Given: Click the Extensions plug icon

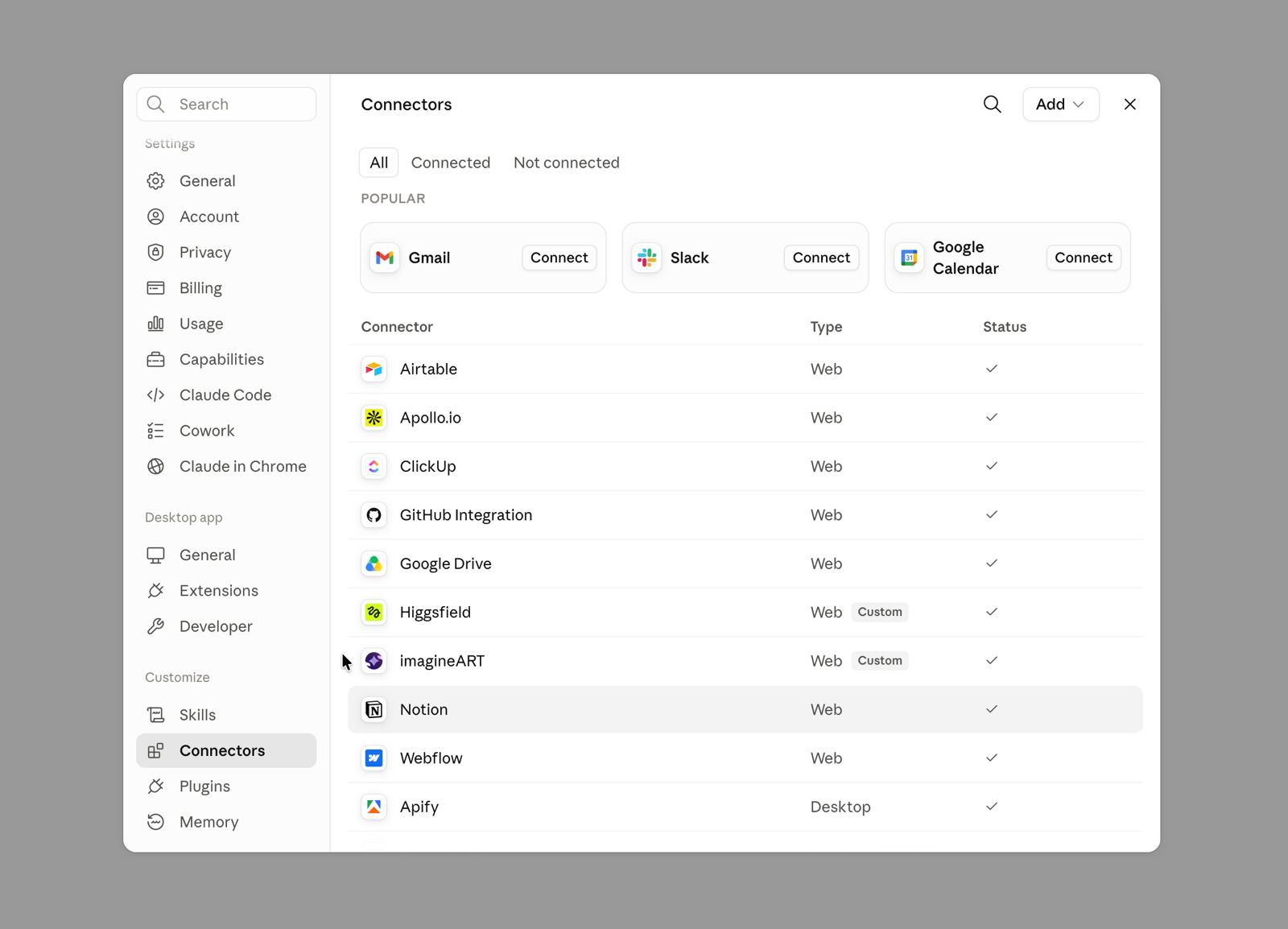Looking at the screenshot, I should coord(156,591).
